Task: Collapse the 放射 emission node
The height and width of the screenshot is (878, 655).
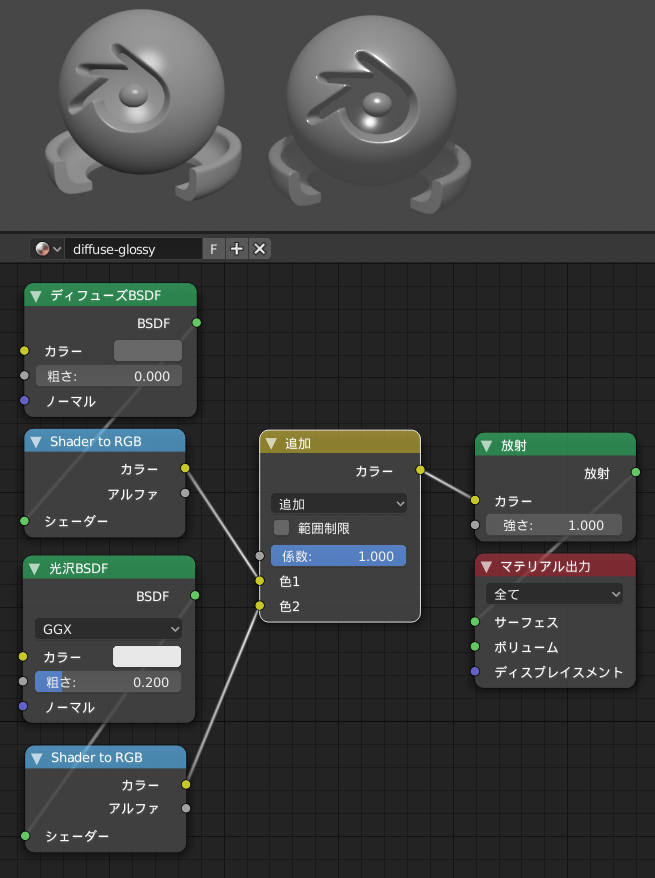Action: tap(486, 446)
